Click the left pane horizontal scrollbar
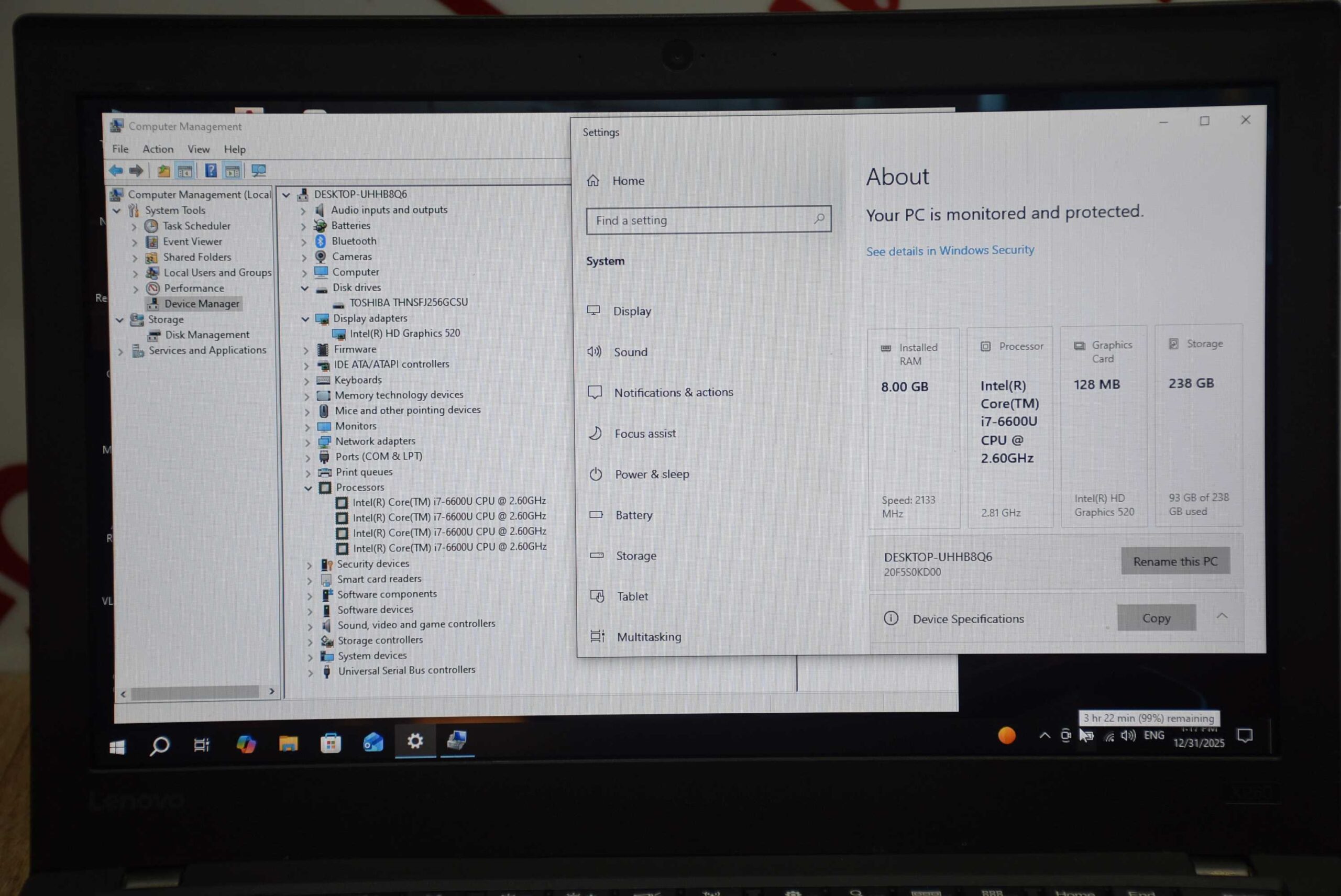 (x=194, y=693)
